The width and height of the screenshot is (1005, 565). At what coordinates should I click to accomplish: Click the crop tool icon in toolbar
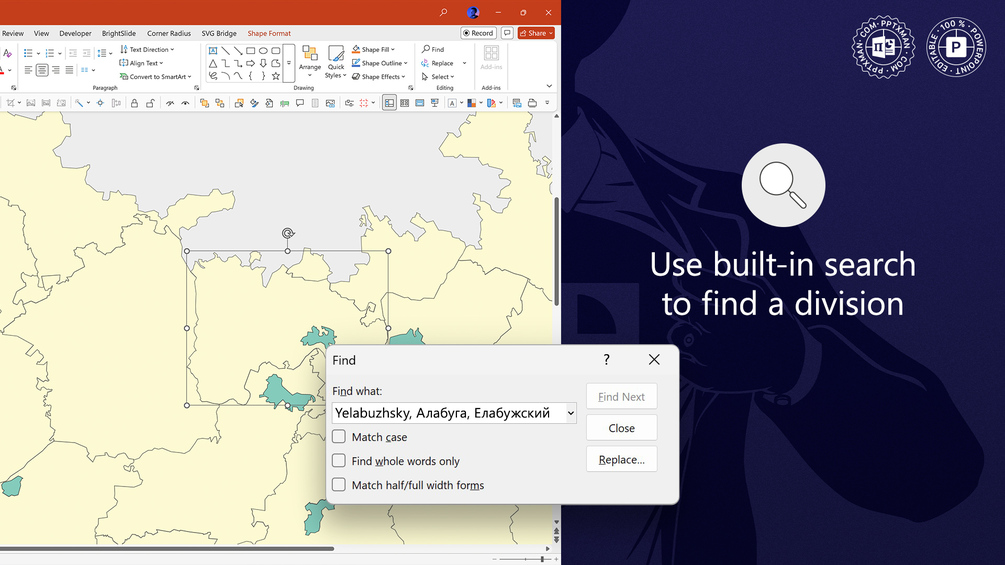tap(11, 102)
